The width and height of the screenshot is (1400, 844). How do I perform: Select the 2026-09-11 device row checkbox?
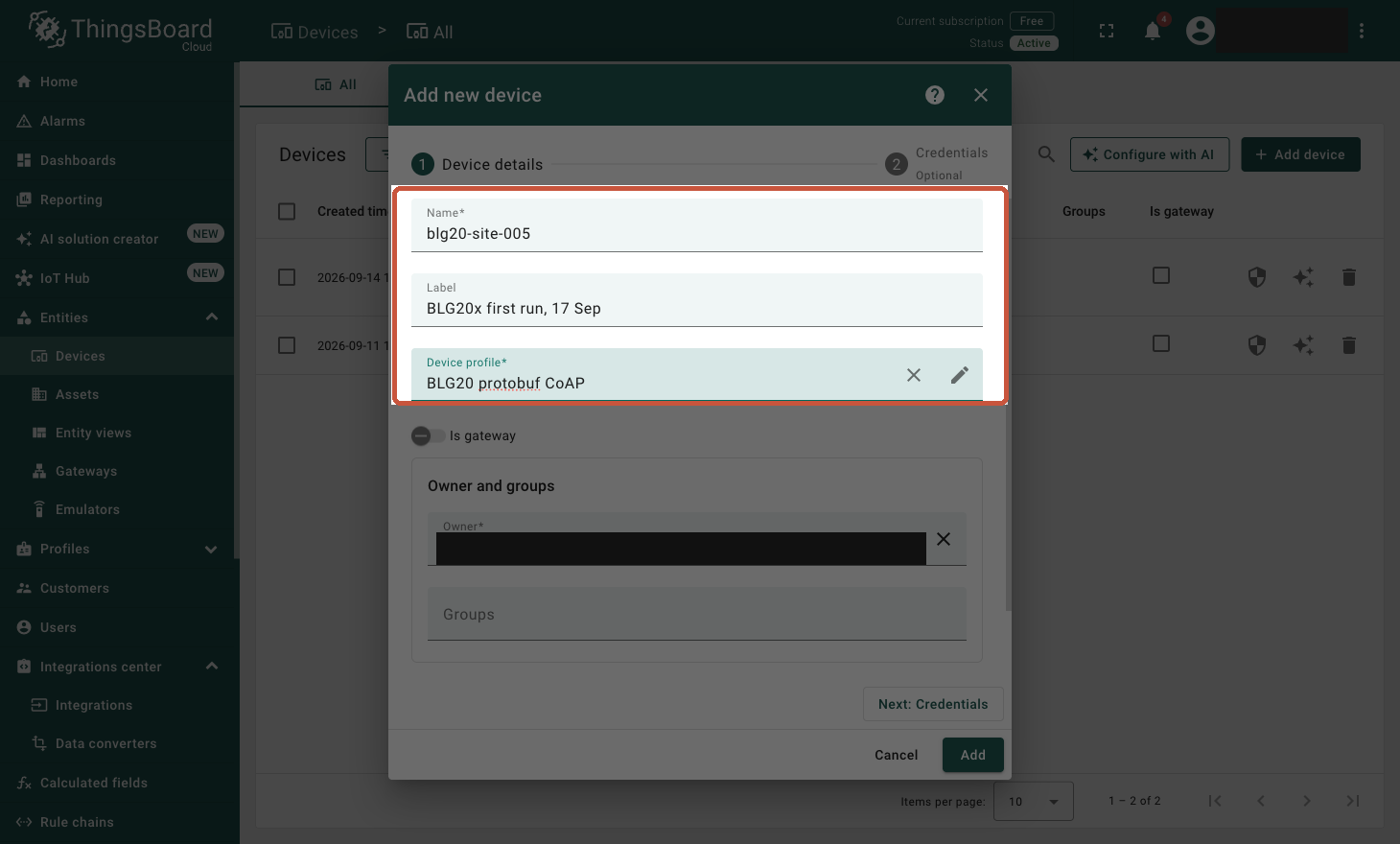pos(287,345)
